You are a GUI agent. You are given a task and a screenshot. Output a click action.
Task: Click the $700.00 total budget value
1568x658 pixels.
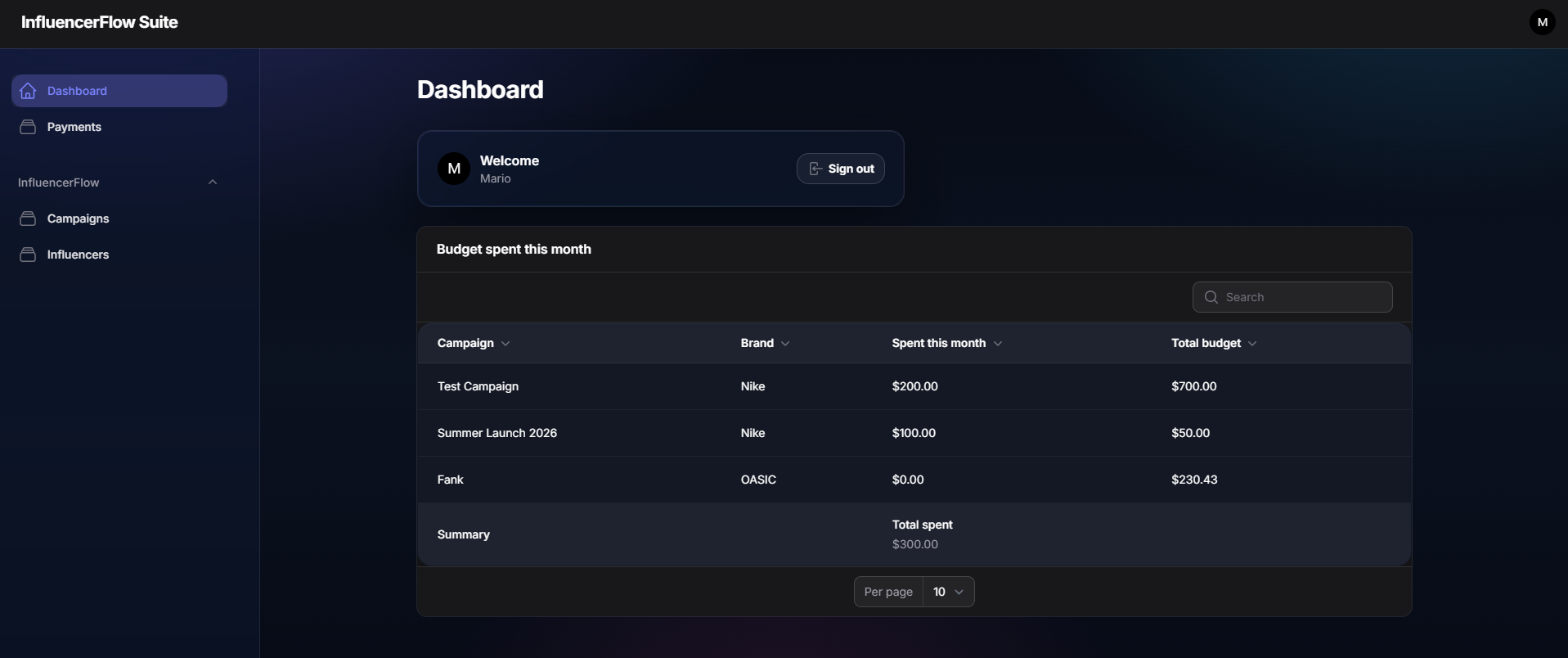[1194, 386]
